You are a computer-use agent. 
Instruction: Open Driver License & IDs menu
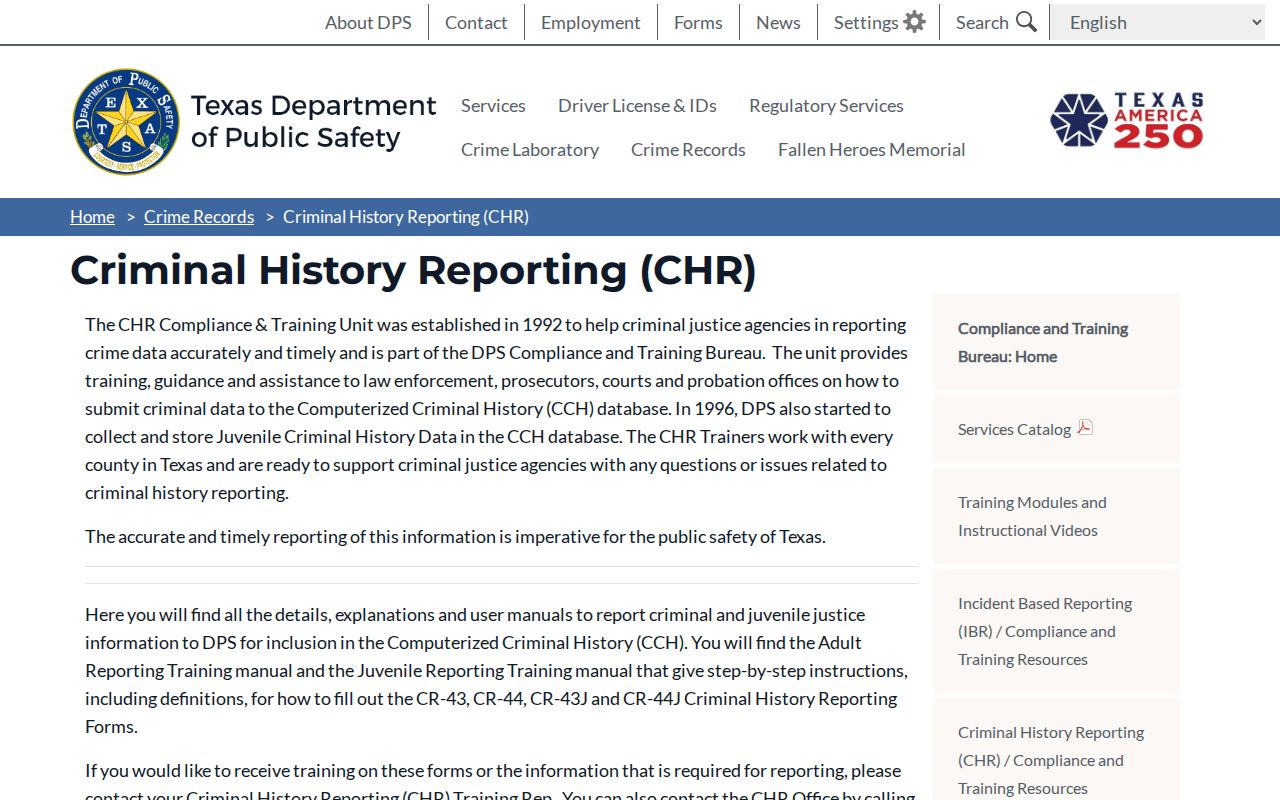tap(637, 105)
